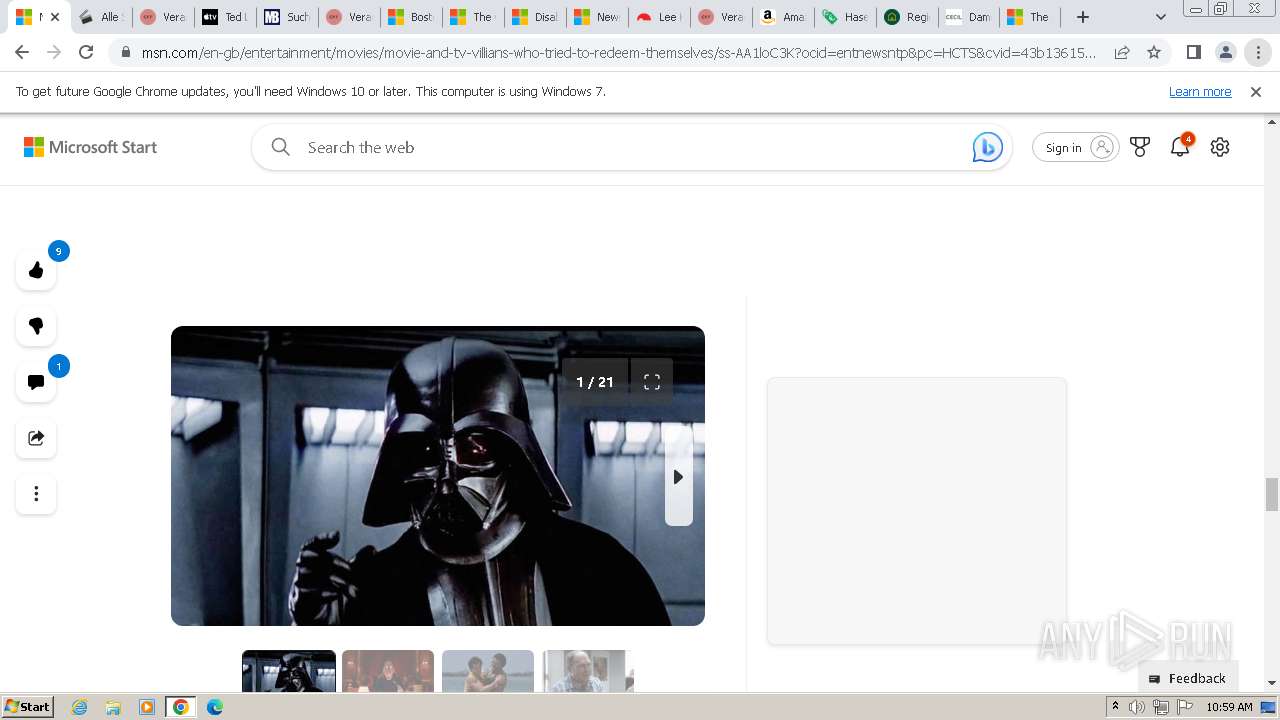Dismiss the Chrome update infobar
Screen dimensions: 1280x720
[1256, 91]
